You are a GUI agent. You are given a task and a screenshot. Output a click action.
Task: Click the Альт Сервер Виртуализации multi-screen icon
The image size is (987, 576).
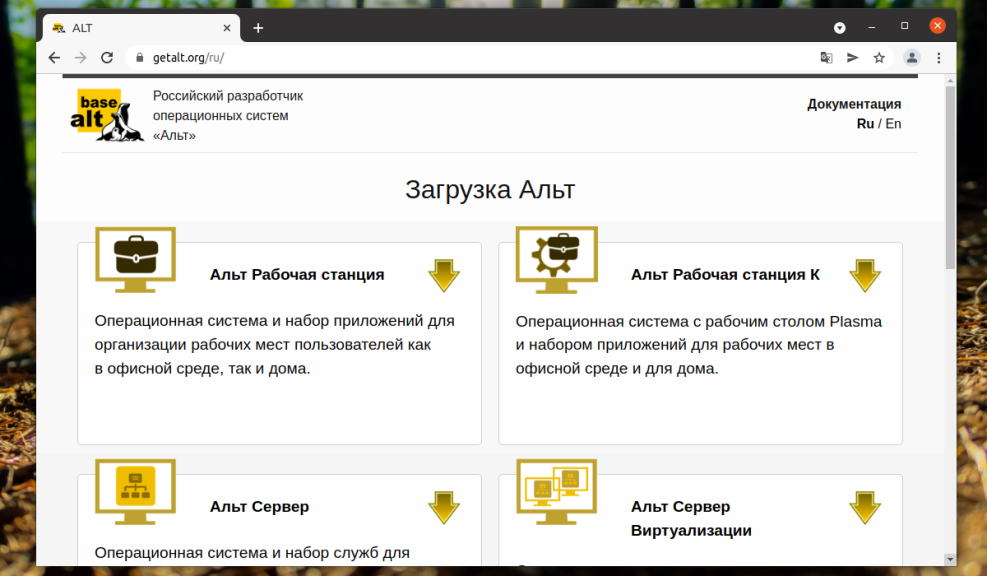tap(556, 490)
